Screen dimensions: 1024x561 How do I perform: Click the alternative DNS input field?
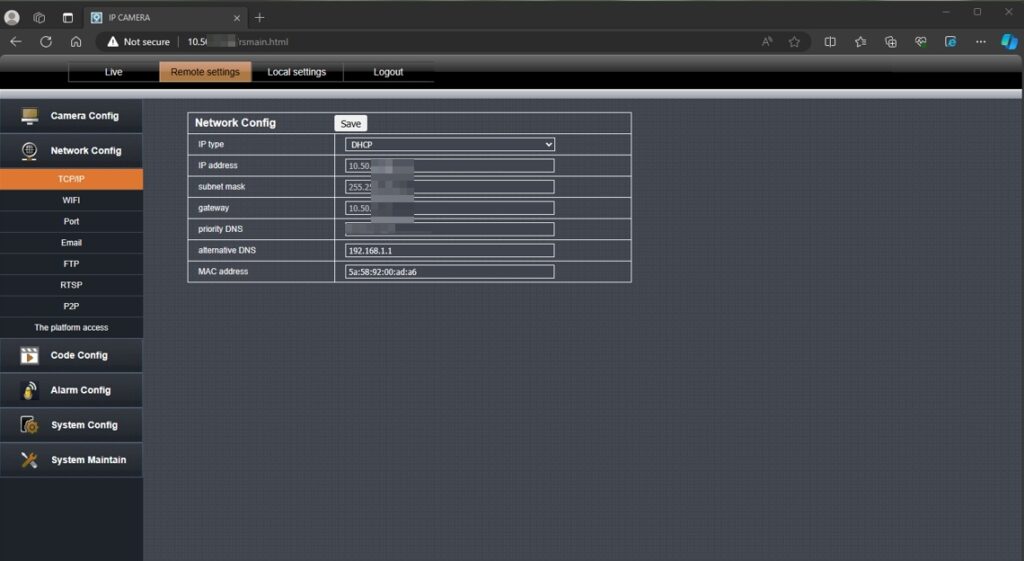pos(449,250)
